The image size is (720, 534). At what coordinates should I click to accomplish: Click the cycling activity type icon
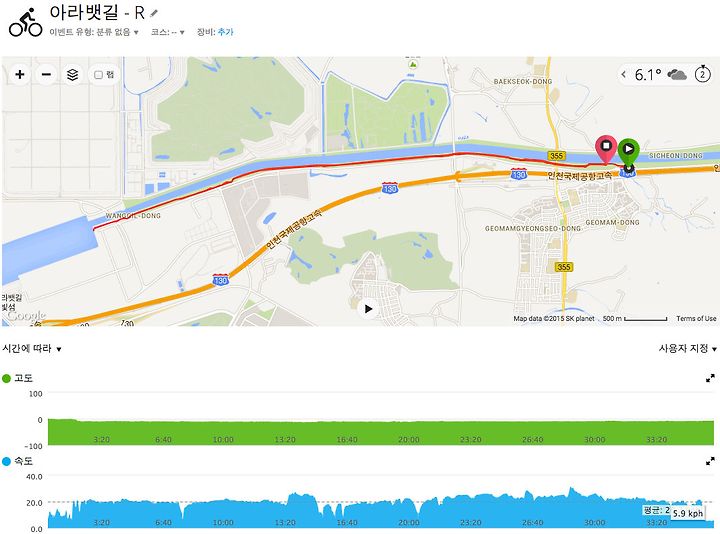tap(25, 22)
